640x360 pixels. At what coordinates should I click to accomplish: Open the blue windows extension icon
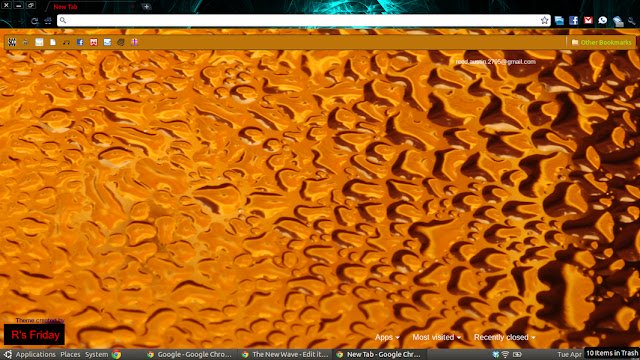click(x=559, y=20)
